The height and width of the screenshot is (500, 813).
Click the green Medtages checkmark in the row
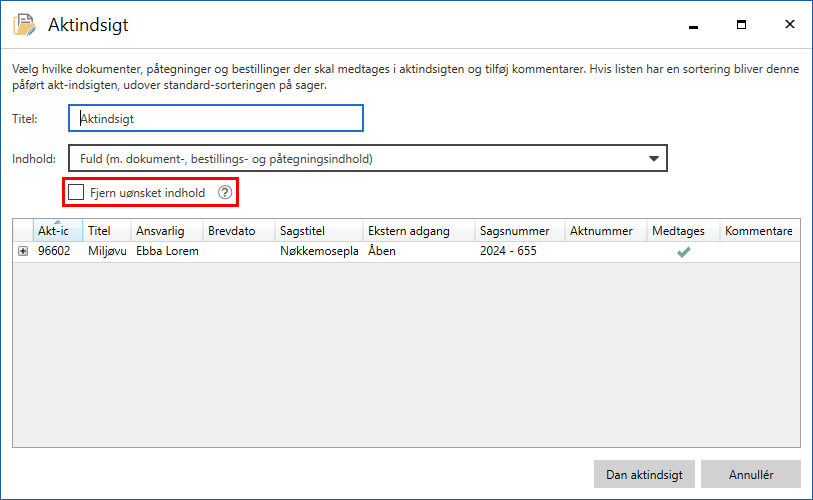click(x=684, y=252)
